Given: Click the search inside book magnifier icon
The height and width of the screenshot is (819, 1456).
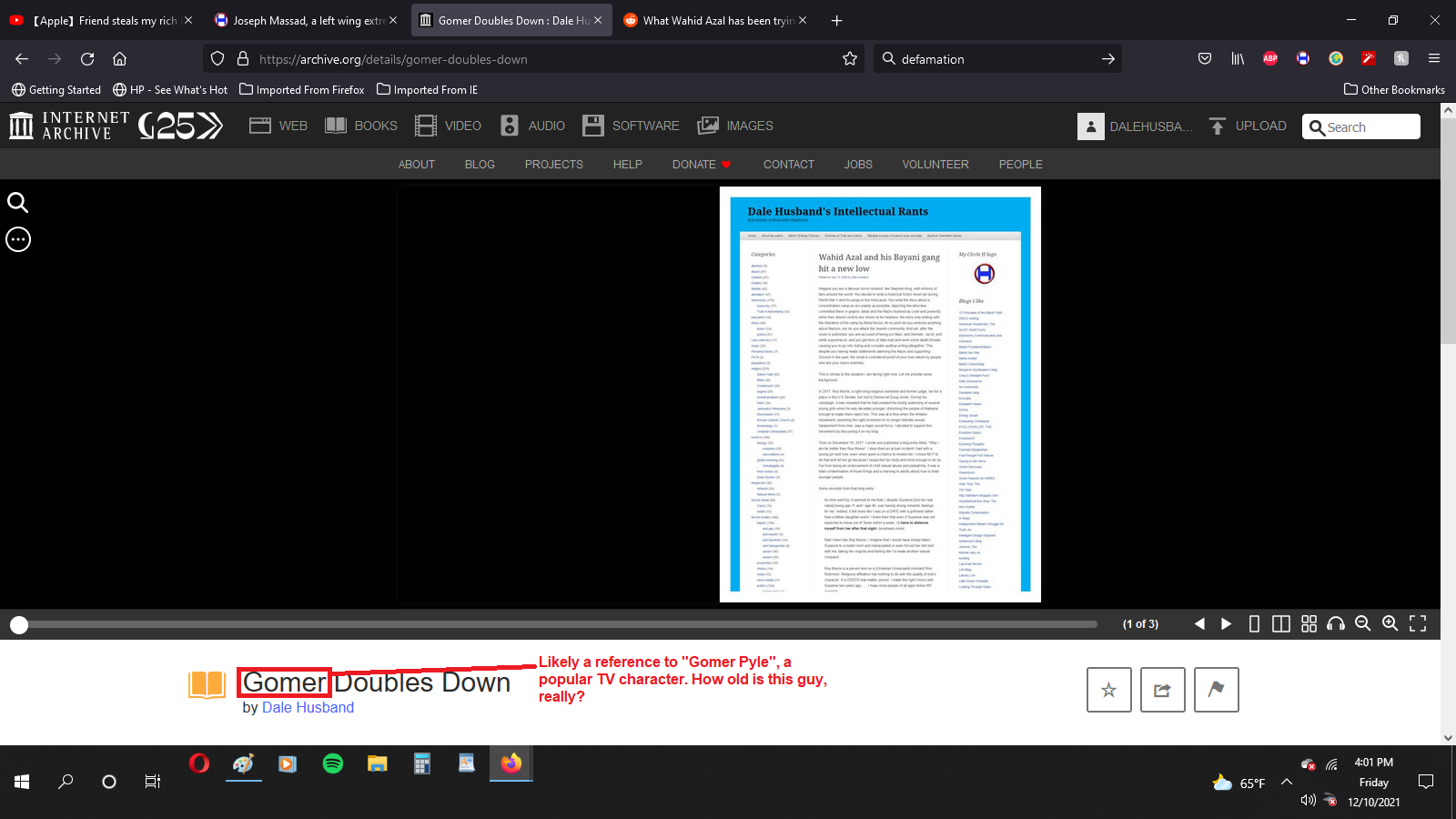Looking at the screenshot, I should coord(18,202).
